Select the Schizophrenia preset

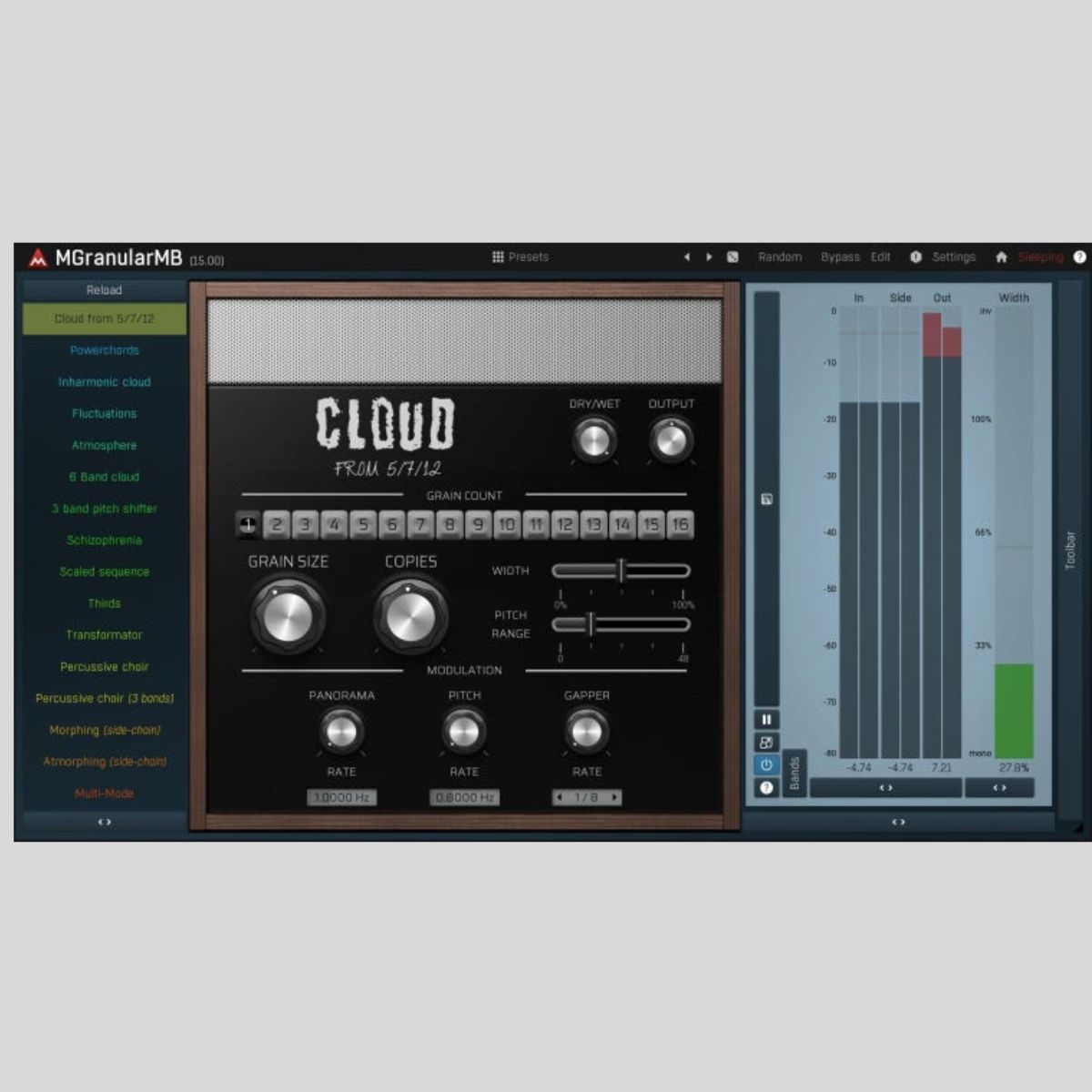(105, 540)
